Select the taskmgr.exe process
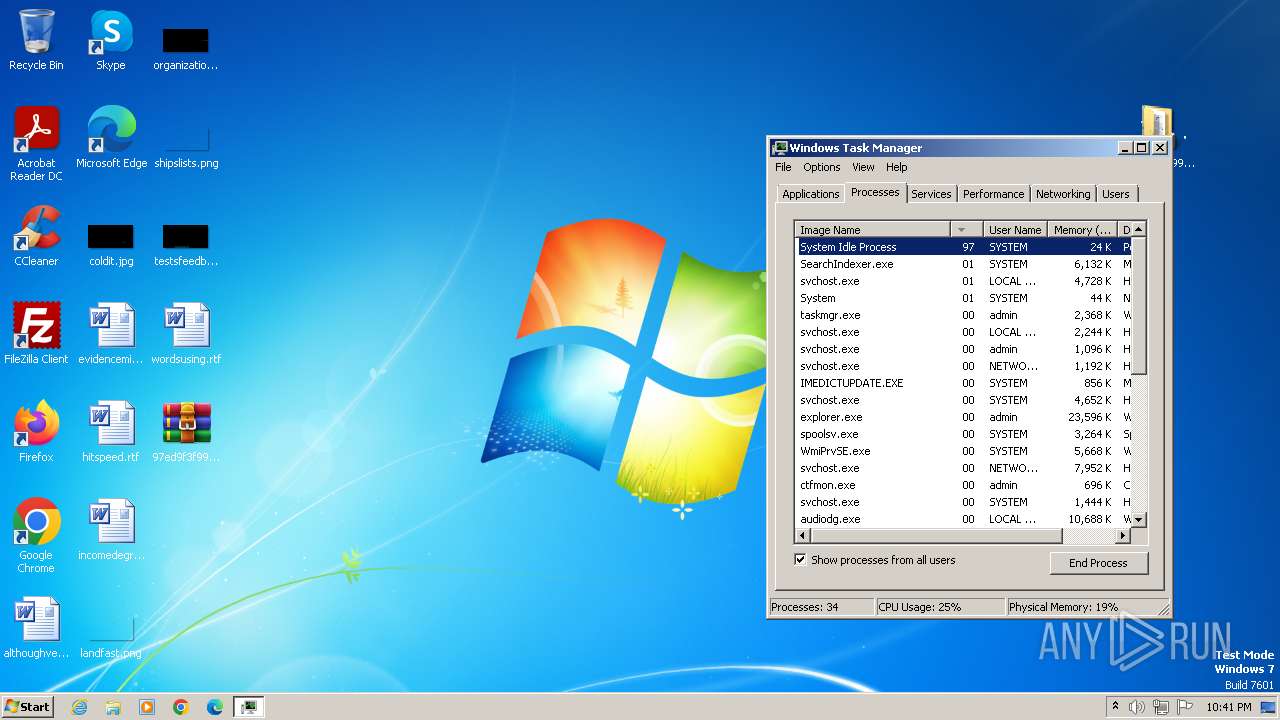This screenshot has width=1280, height=720. (x=963, y=315)
